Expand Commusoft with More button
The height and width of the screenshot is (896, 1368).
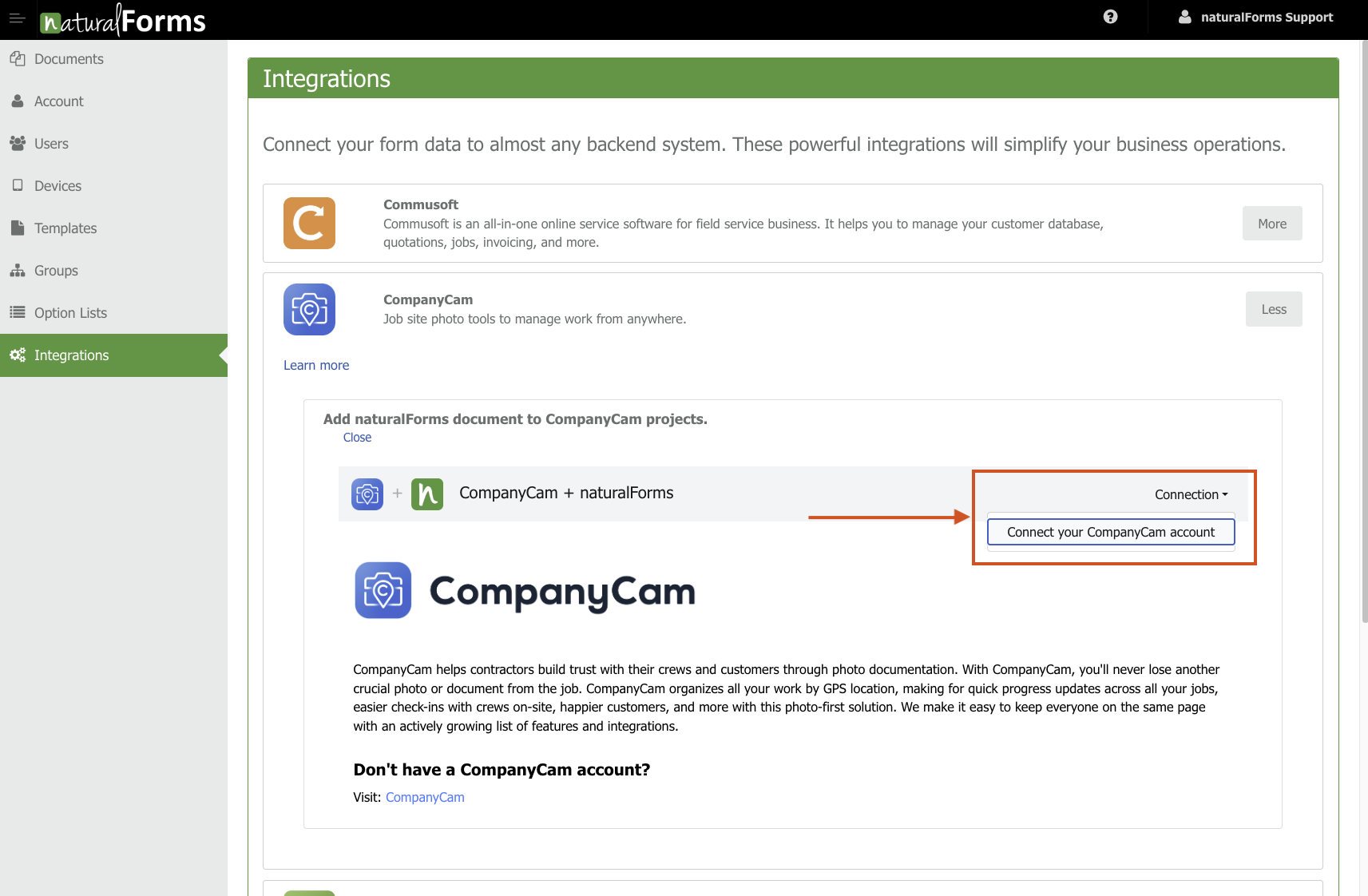pos(1272,224)
